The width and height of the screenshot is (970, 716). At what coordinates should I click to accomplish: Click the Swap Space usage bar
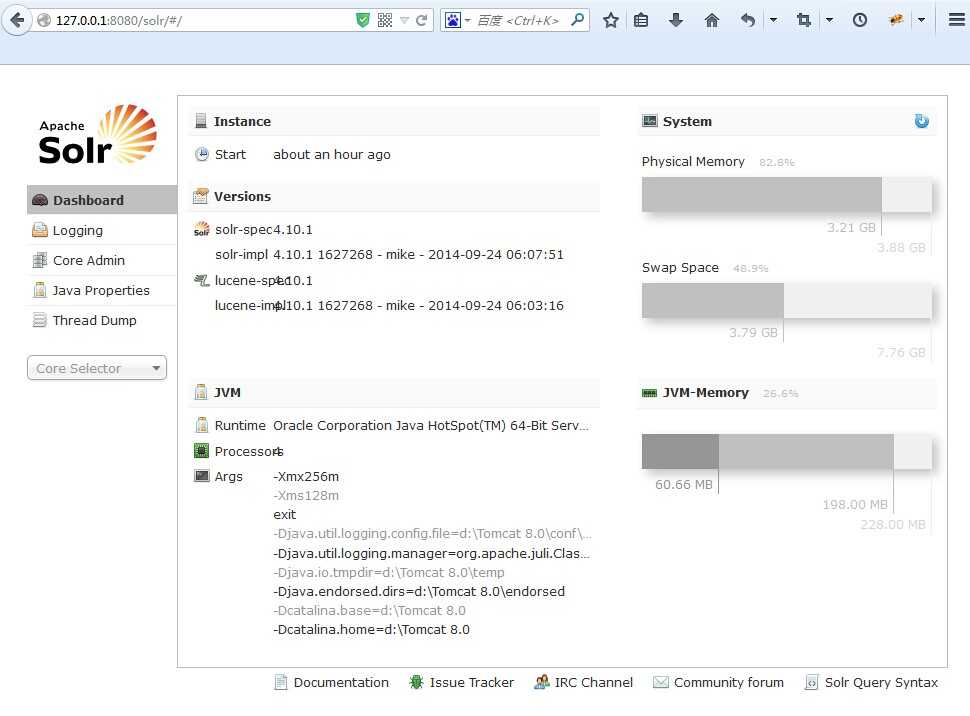pos(787,301)
